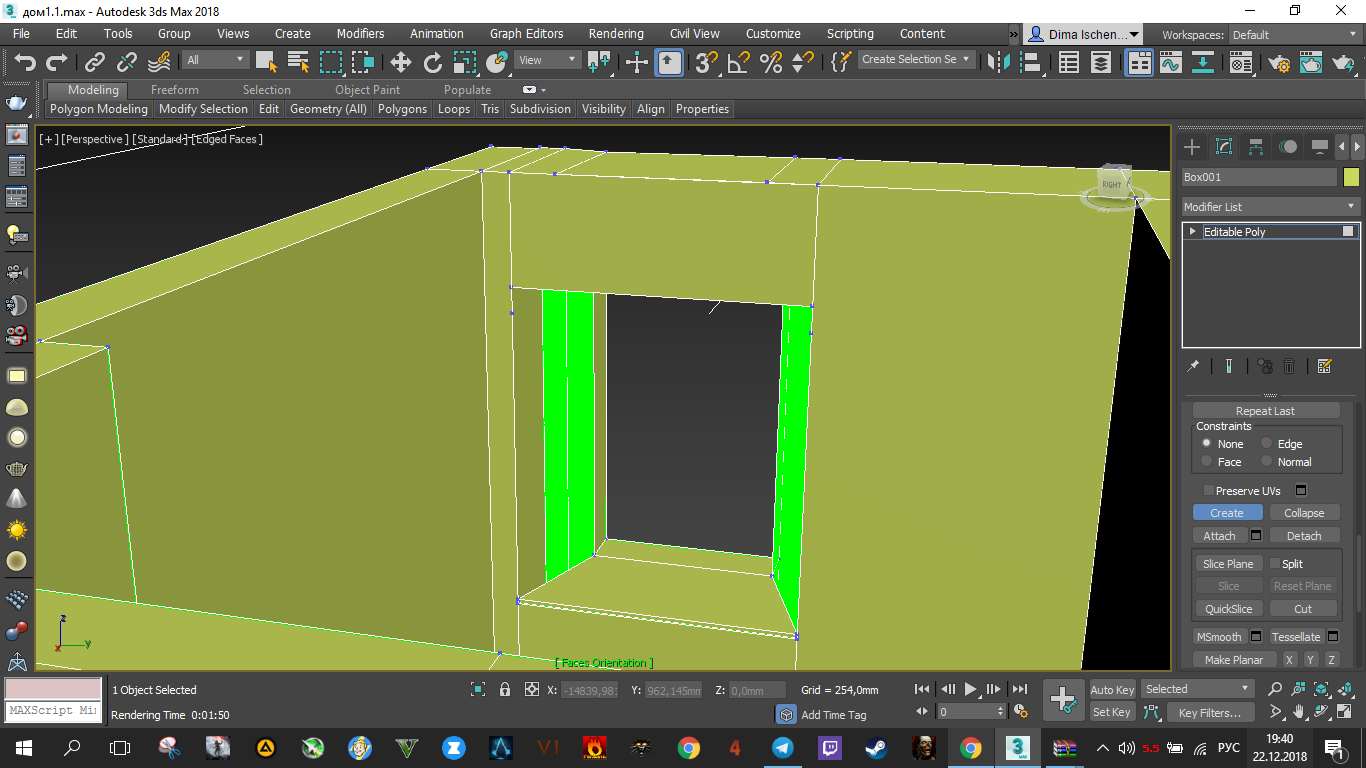Viewport: 1366px width, 768px height.
Task: Click the Attach button
Action: pos(1219,536)
